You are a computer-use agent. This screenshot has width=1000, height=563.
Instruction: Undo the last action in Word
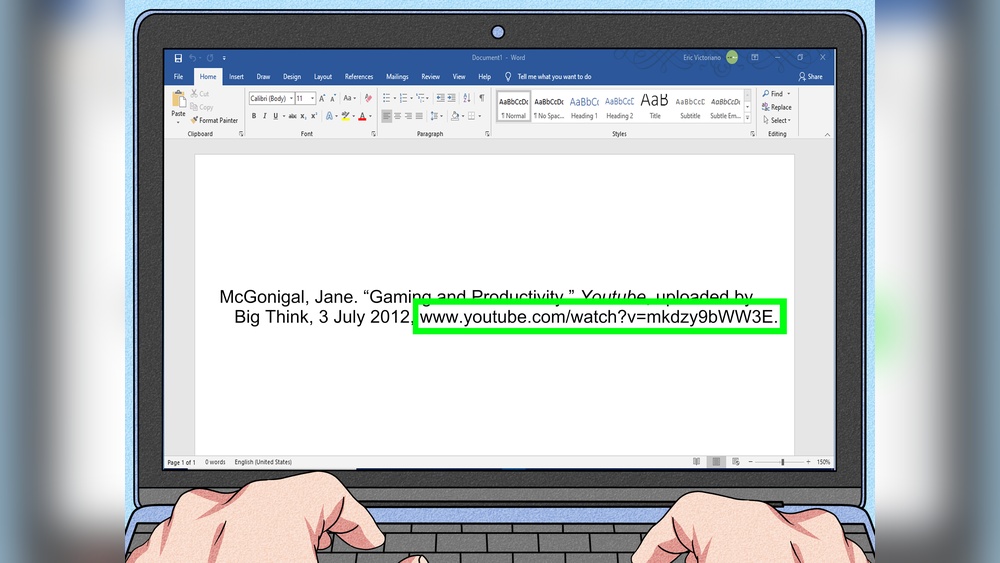[192, 58]
